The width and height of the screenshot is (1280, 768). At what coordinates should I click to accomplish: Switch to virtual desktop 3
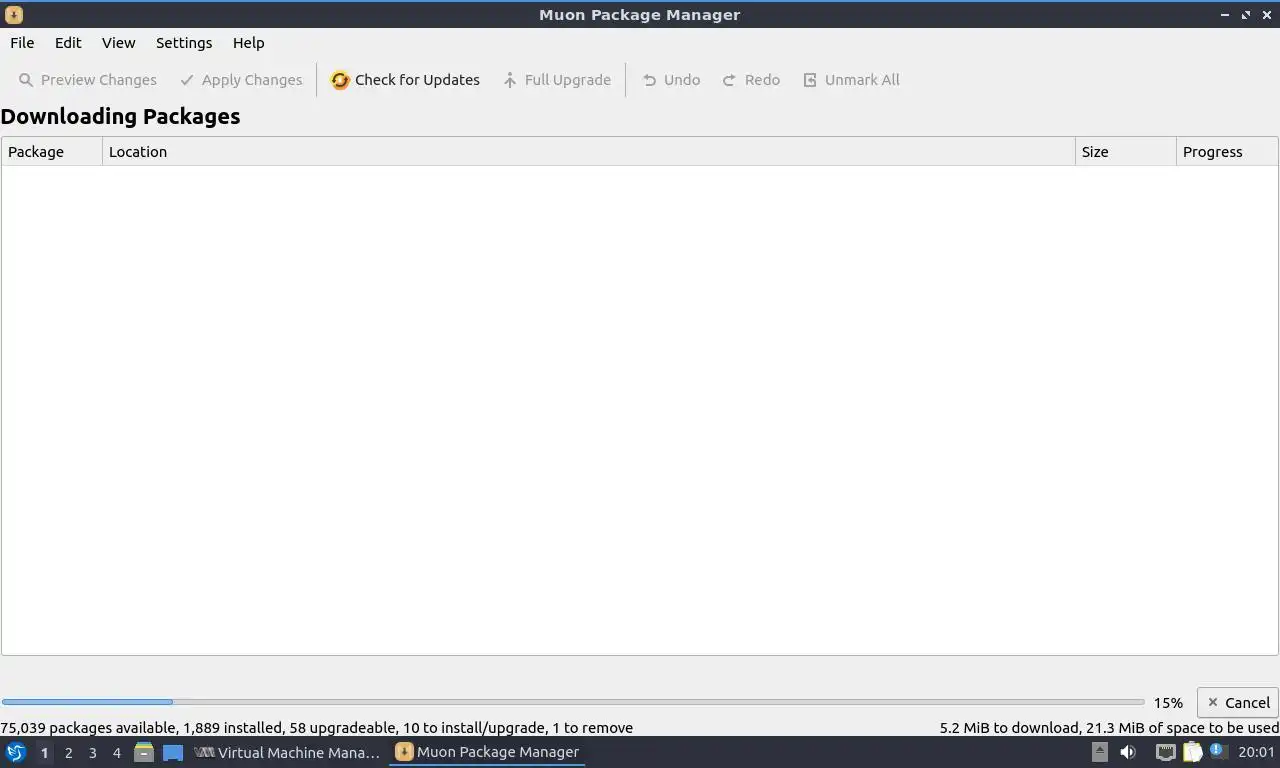pyautogui.click(x=92, y=753)
